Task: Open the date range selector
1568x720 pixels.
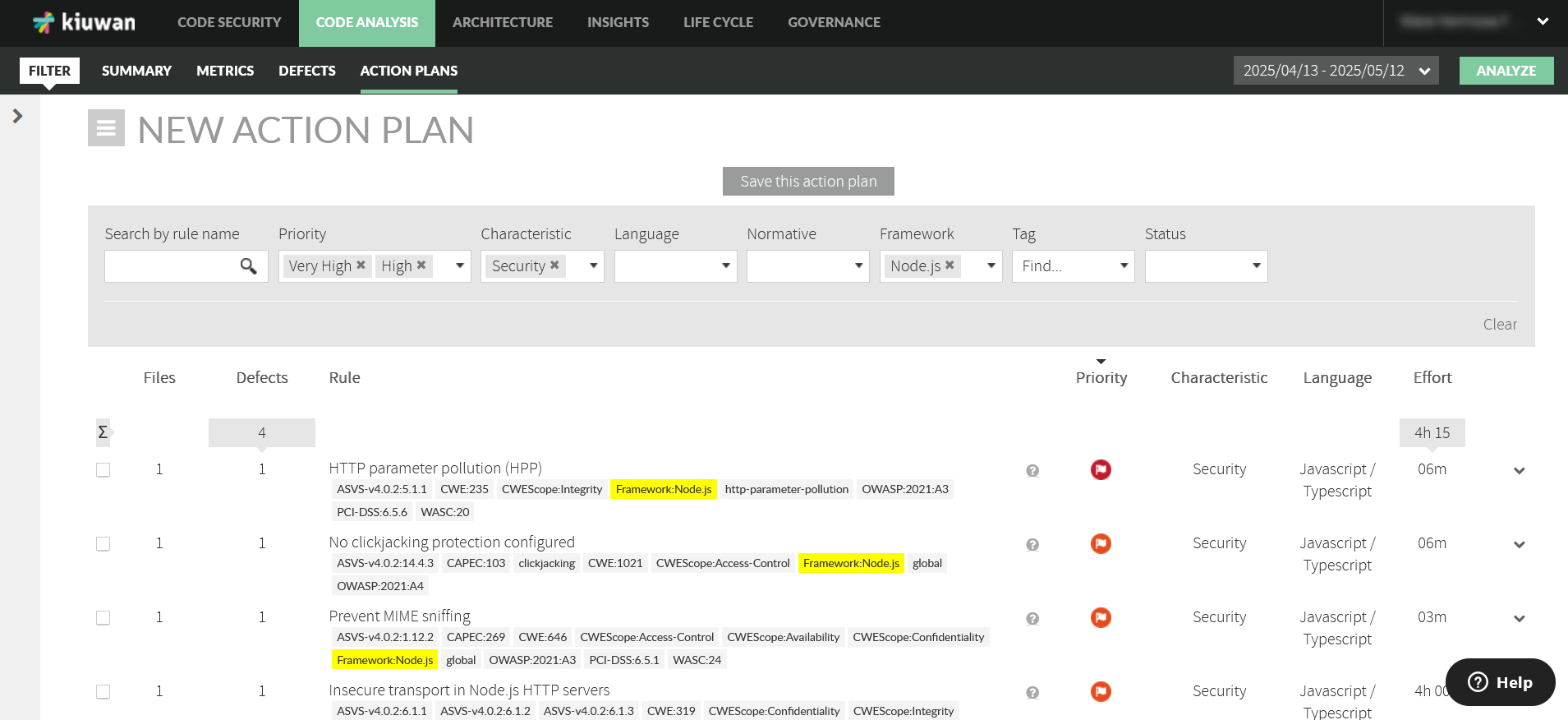Action: 1336,71
